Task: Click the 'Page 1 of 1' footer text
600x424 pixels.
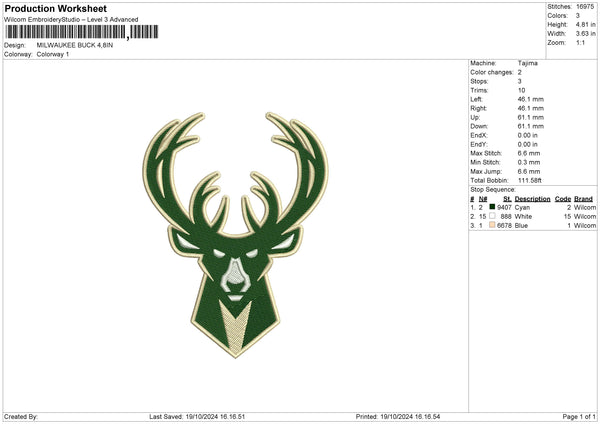Action: click(x=579, y=416)
